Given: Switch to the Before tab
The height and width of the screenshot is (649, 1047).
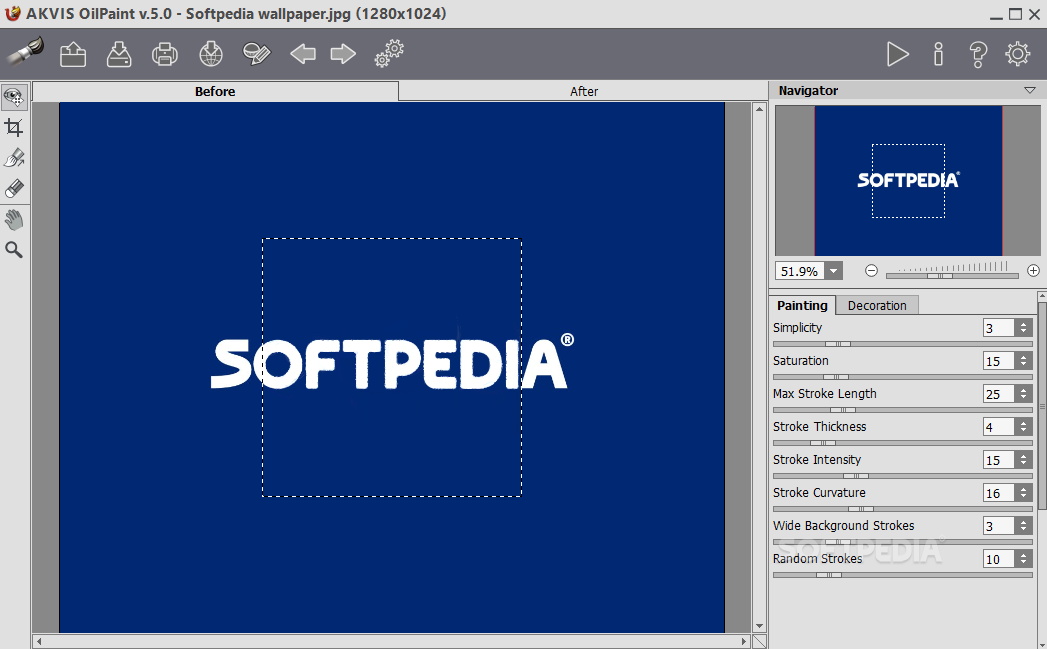Looking at the screenshot, I should 215,91.
